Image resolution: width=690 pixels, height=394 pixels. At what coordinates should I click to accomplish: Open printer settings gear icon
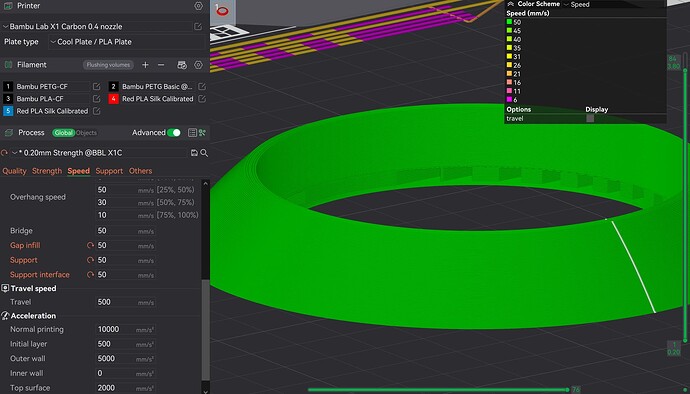[x=198, y=6]
